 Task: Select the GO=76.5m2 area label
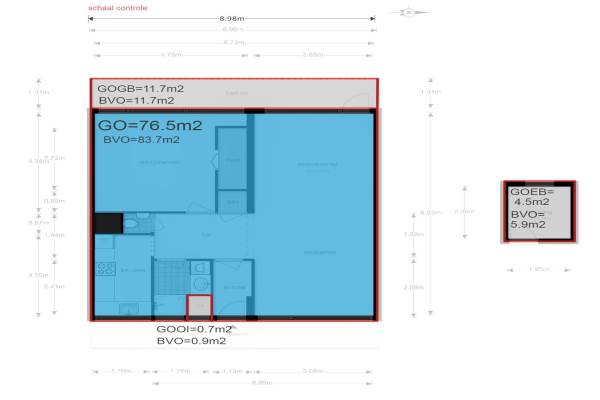coord(150,126)
